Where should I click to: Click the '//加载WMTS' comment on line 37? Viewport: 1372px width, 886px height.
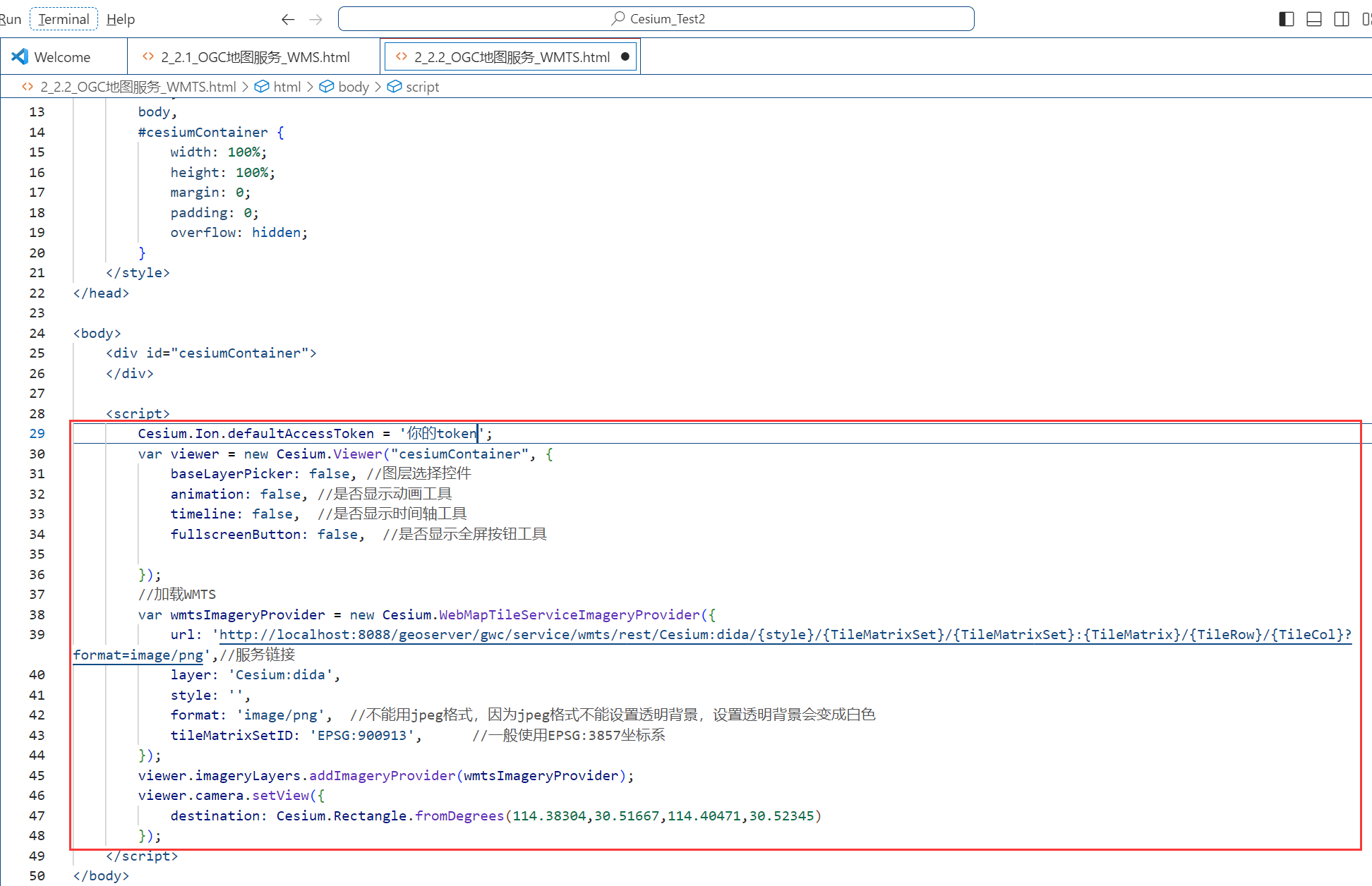[177, 595]
